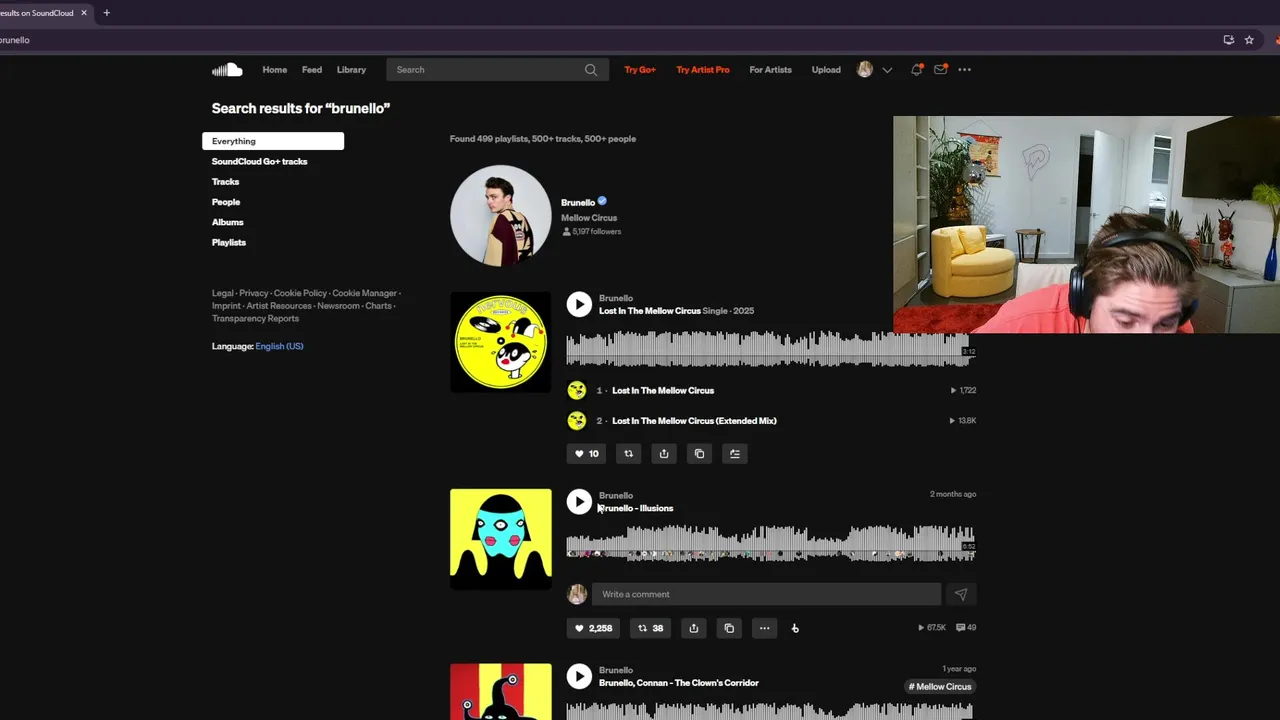Image resolution: width=1280 pixels, height=720 pixels.
Task: Open the Feed page
Action: click(x=312, y=70)
